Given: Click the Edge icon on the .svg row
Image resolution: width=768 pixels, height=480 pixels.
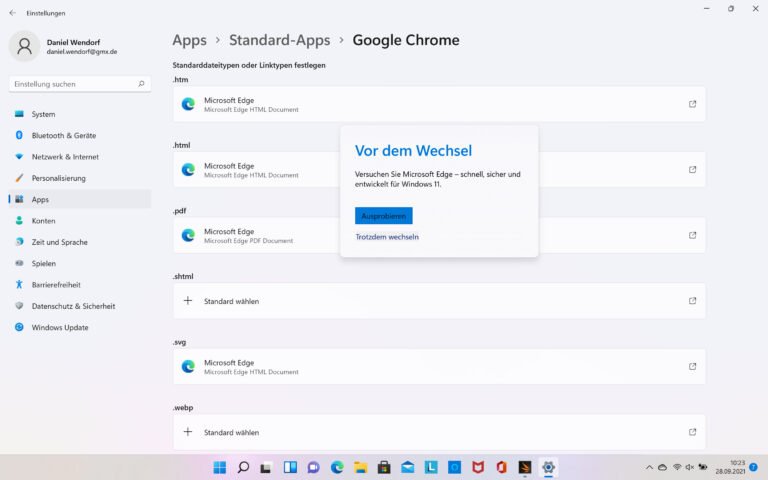Looking at the screenshot, I should [188, 366].
